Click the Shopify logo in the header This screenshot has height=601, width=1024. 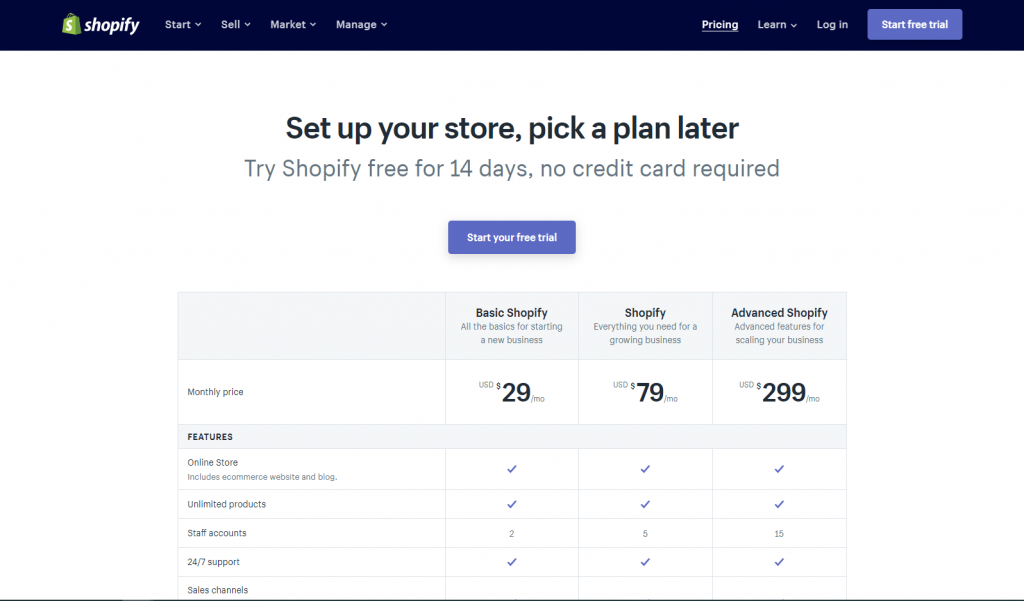coord(101,24)
